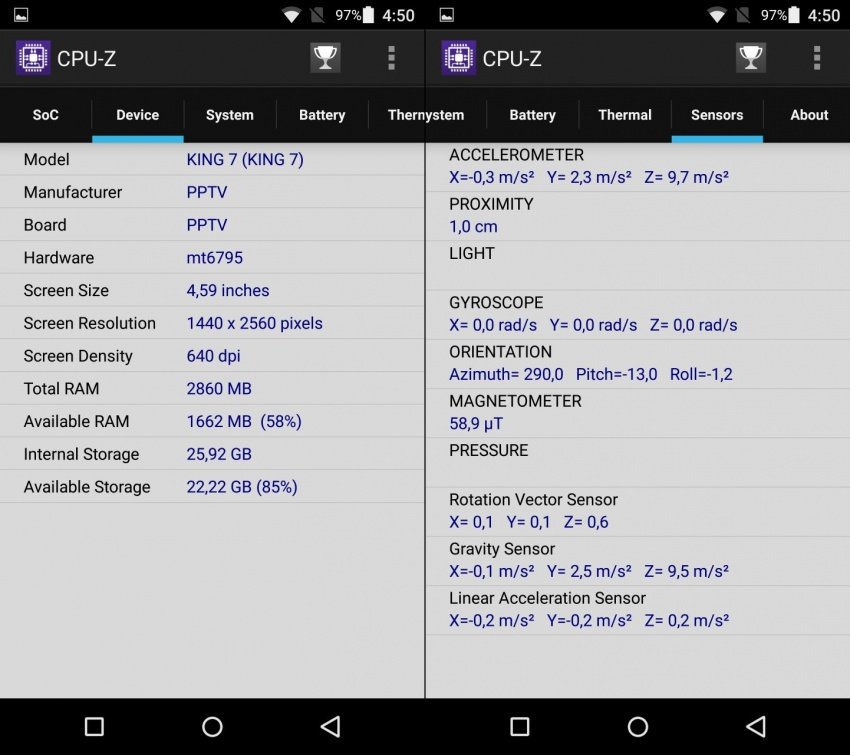
Task: Tap Wi-Fi icon in right status bar
Action: pyautogui.click(x=717, y=15)
